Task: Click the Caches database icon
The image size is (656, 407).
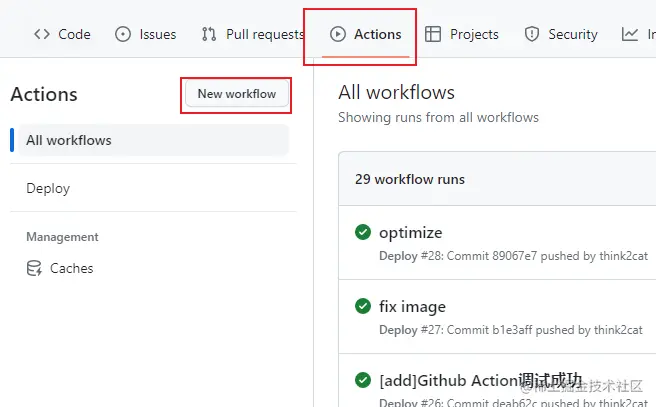Action: click(34, 268)
